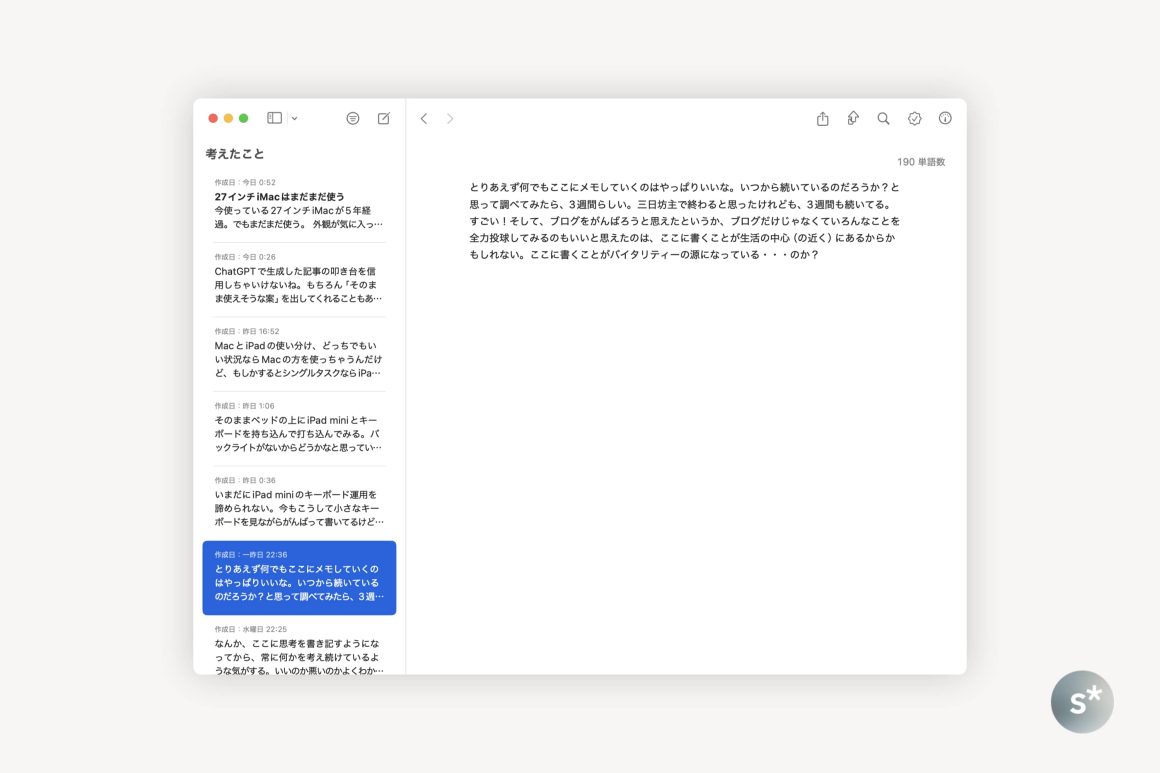Go forward with the right arrow

(450, 118)
